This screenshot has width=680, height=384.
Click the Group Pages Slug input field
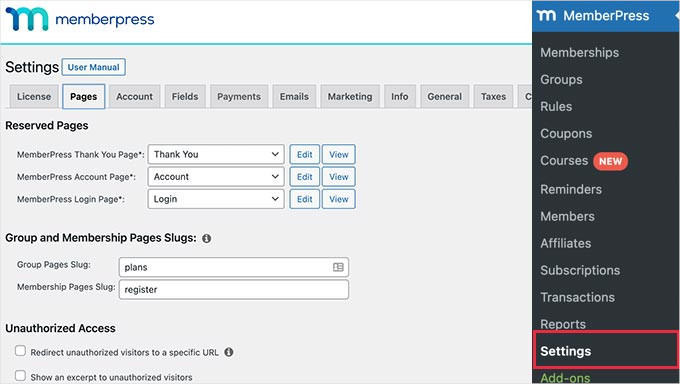(234, 267)
